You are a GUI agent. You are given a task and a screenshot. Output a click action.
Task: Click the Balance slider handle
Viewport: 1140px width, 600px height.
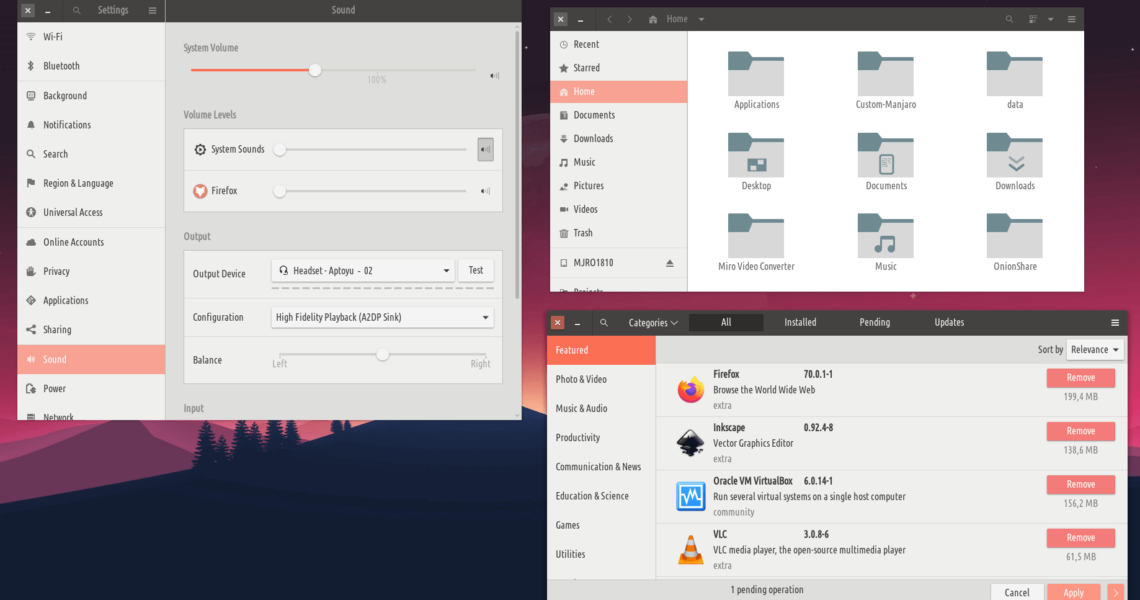[x=382, y=355]
